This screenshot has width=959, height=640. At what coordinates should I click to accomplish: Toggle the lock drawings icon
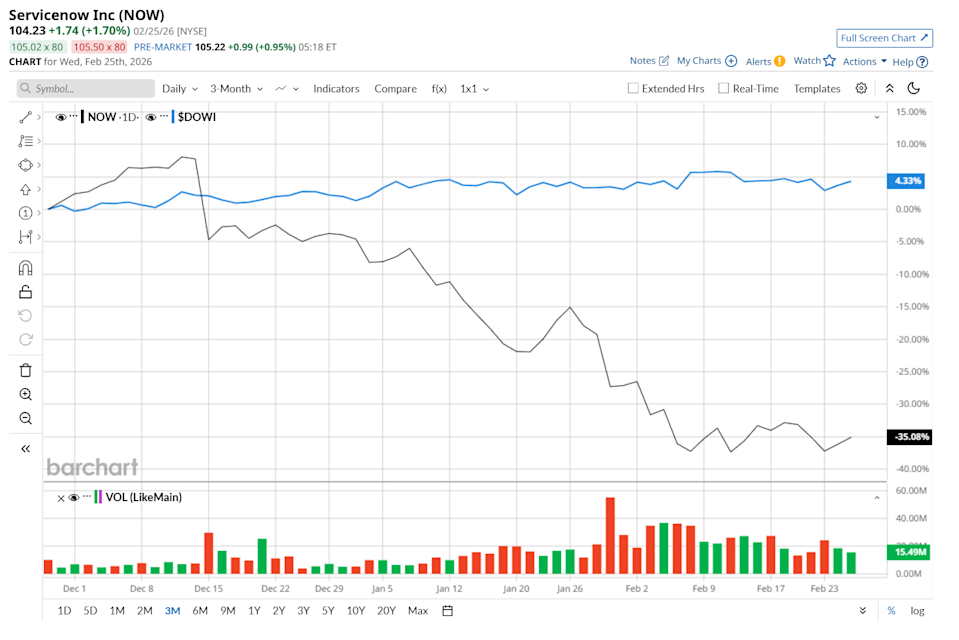(25, 292)
